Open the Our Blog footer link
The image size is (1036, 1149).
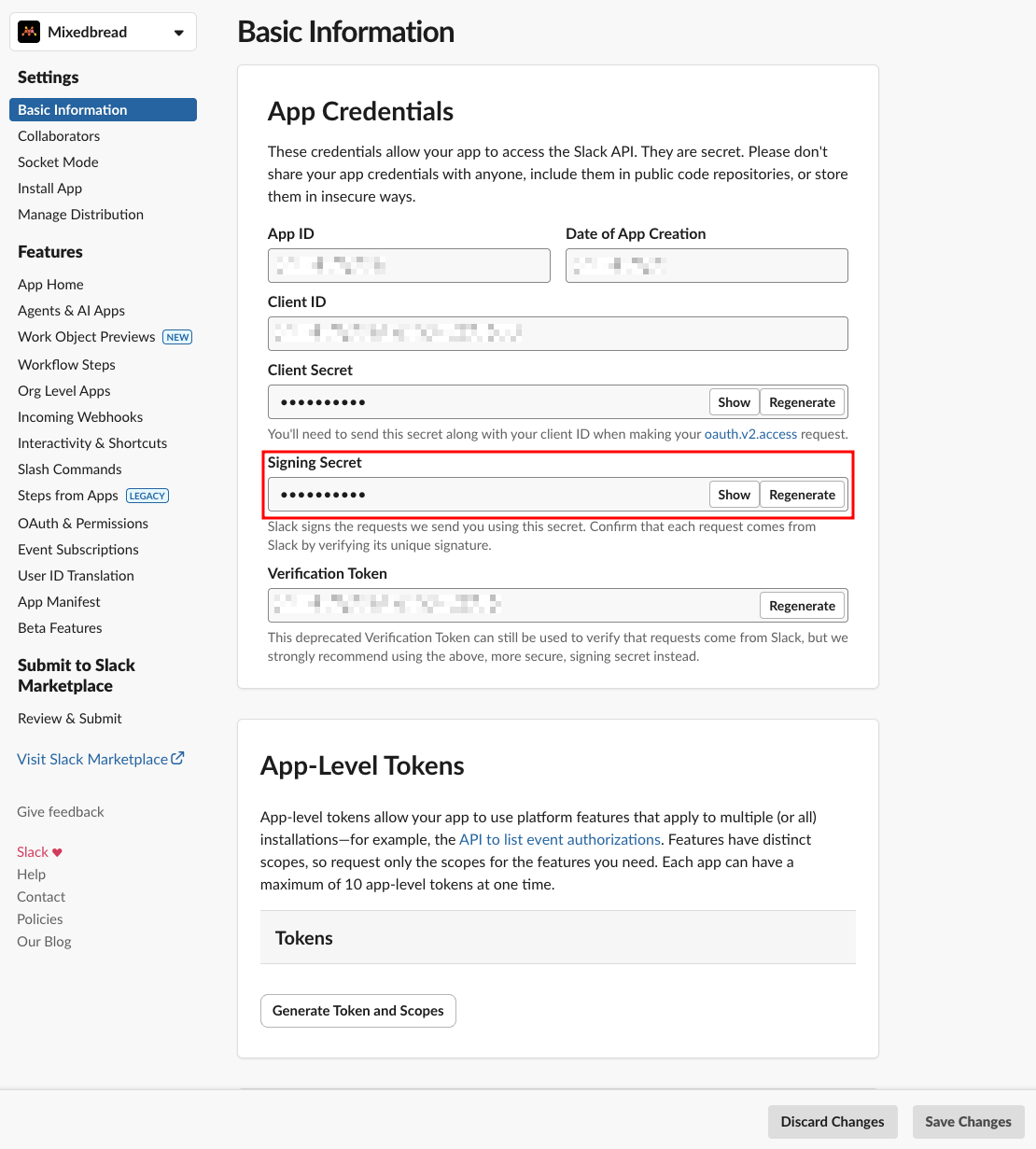point(44,942)
